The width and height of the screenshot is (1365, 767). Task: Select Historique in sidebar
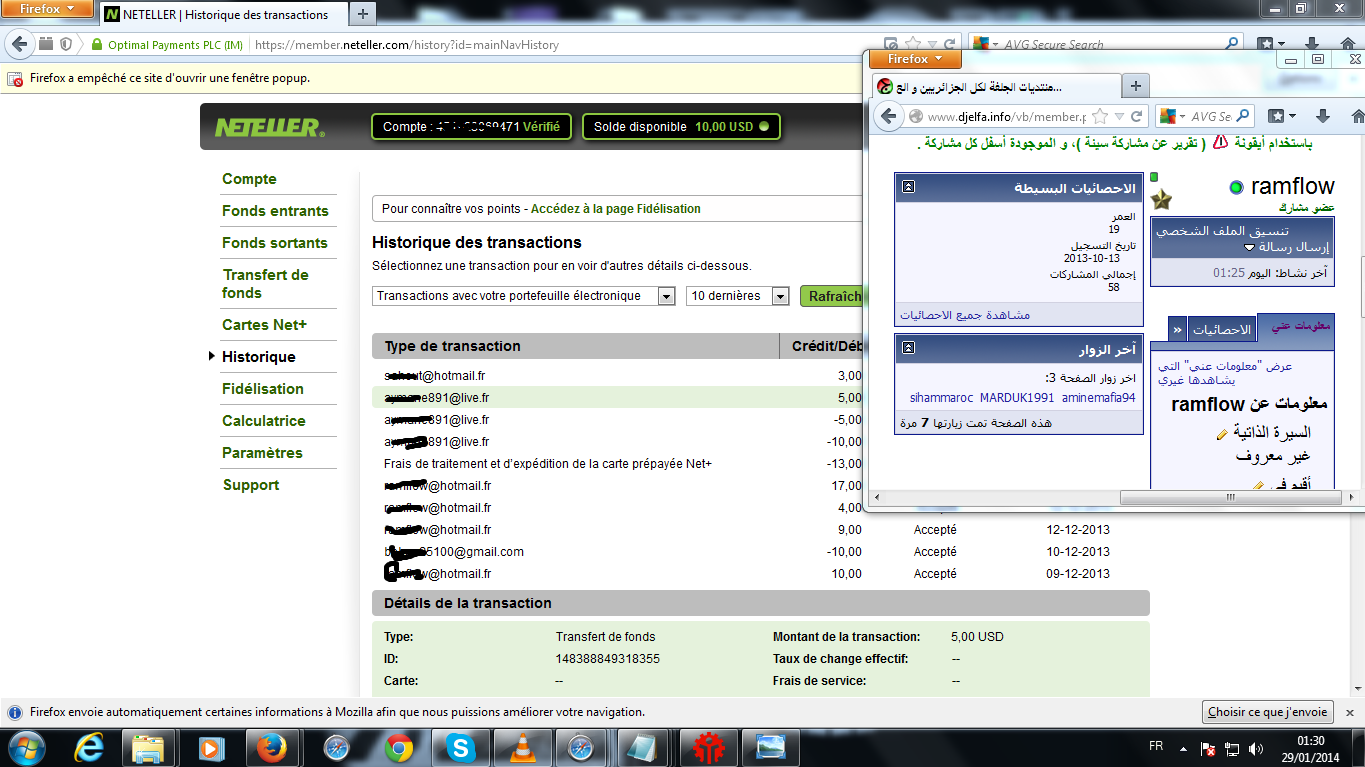tap(259, 357)
